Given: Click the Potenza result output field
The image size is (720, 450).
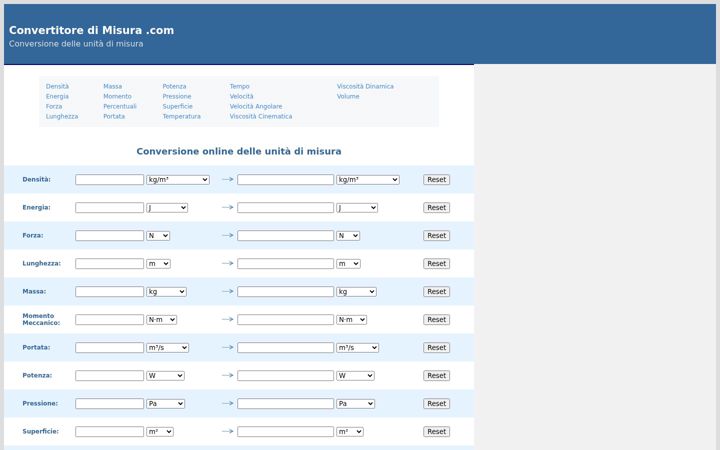Looking at the screenshot, I should [285, 376].
